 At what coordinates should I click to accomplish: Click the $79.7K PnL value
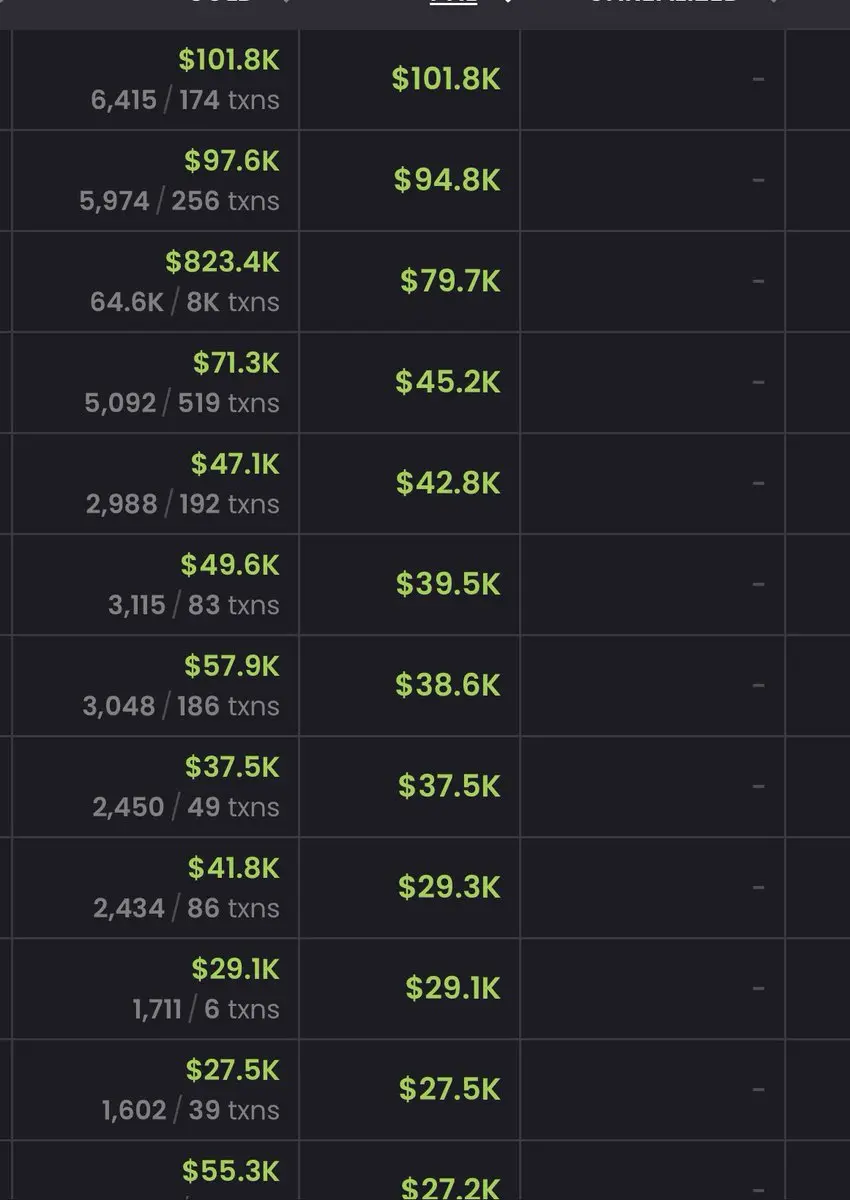(x=450, y=281)
